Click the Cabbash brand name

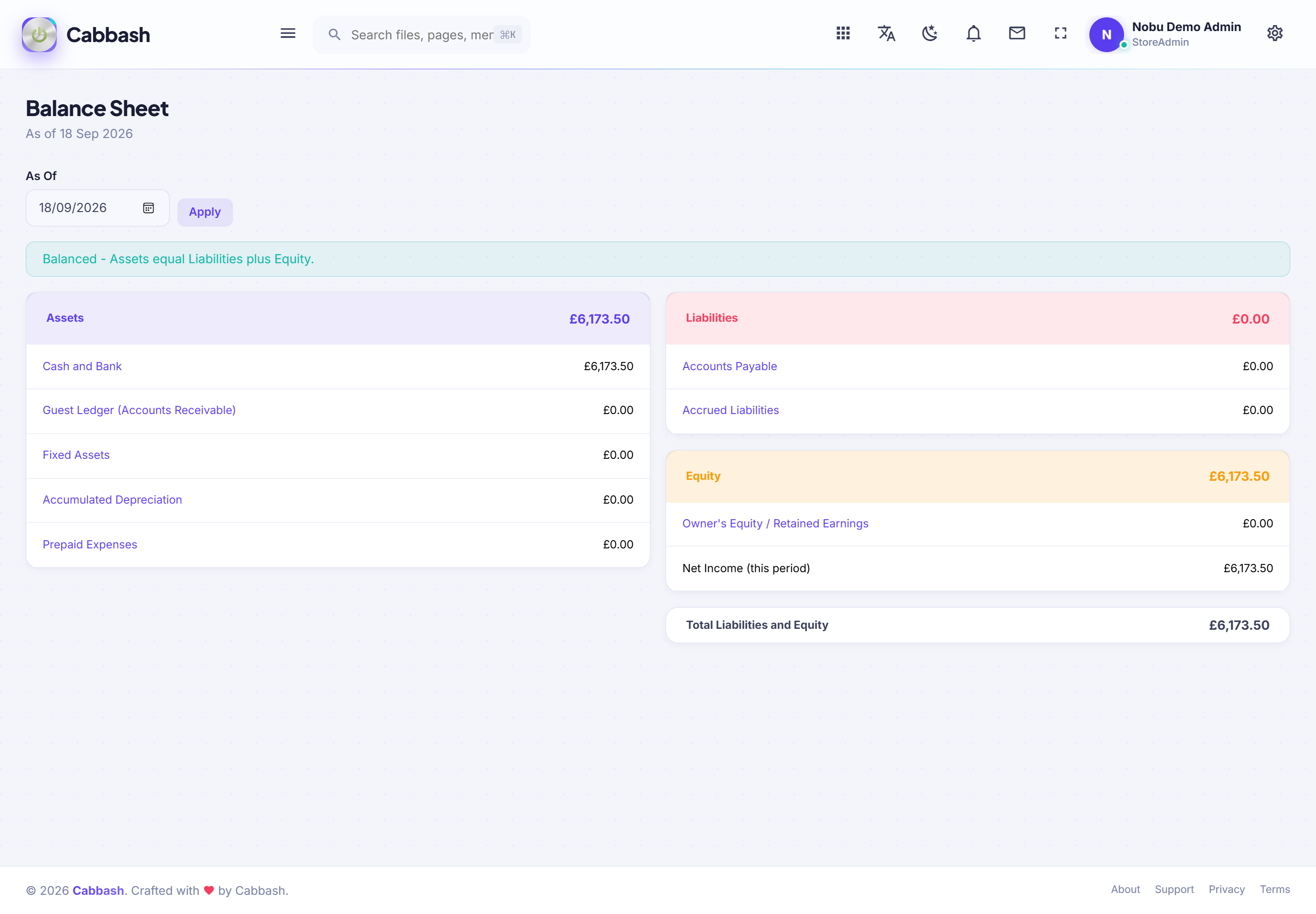[x=108, y=35]
